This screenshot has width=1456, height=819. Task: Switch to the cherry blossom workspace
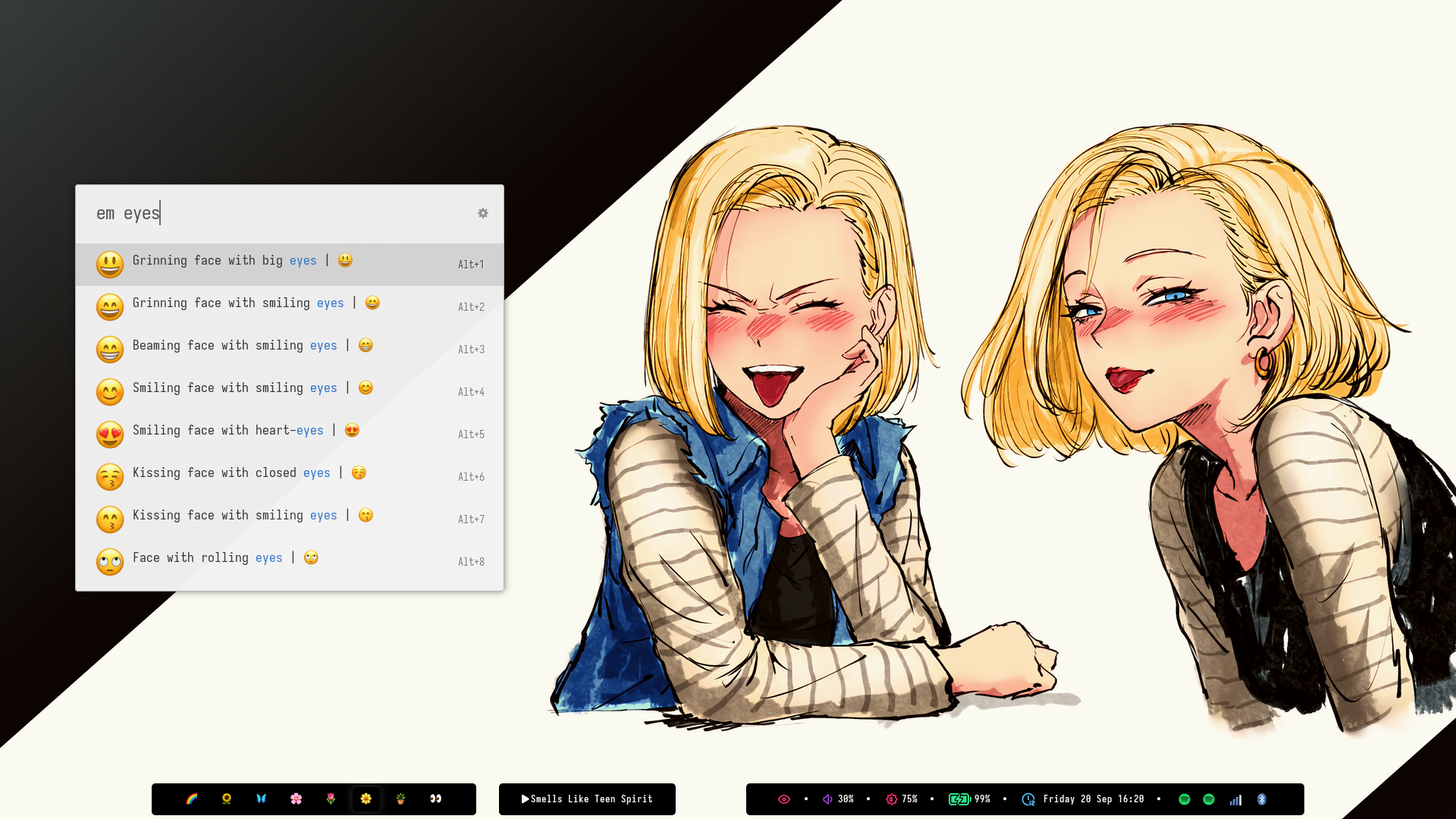(297, 799)
